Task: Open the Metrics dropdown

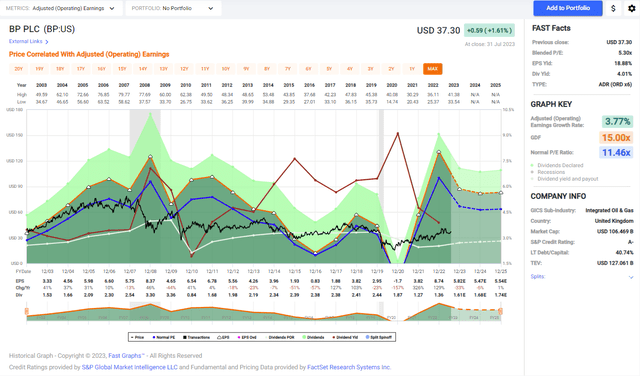Action: pyautogui.click(x=61, y=8)
